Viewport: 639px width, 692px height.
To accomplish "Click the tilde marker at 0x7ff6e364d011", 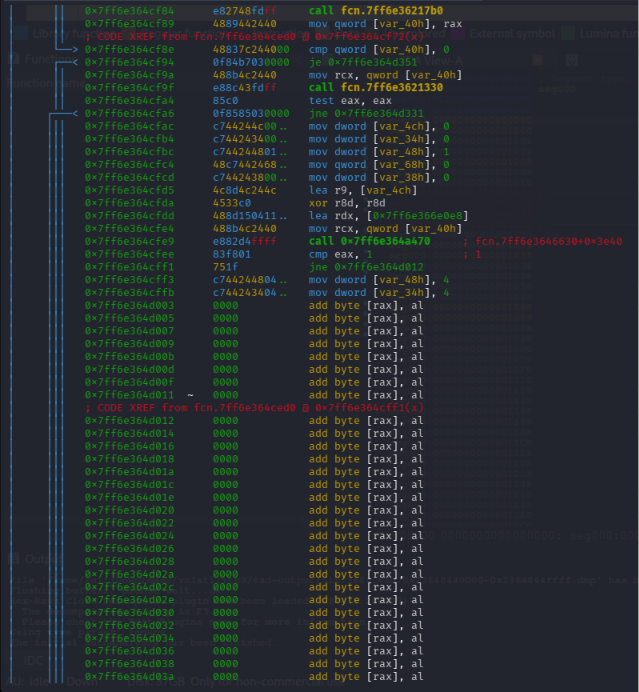I will coord(190,395).
